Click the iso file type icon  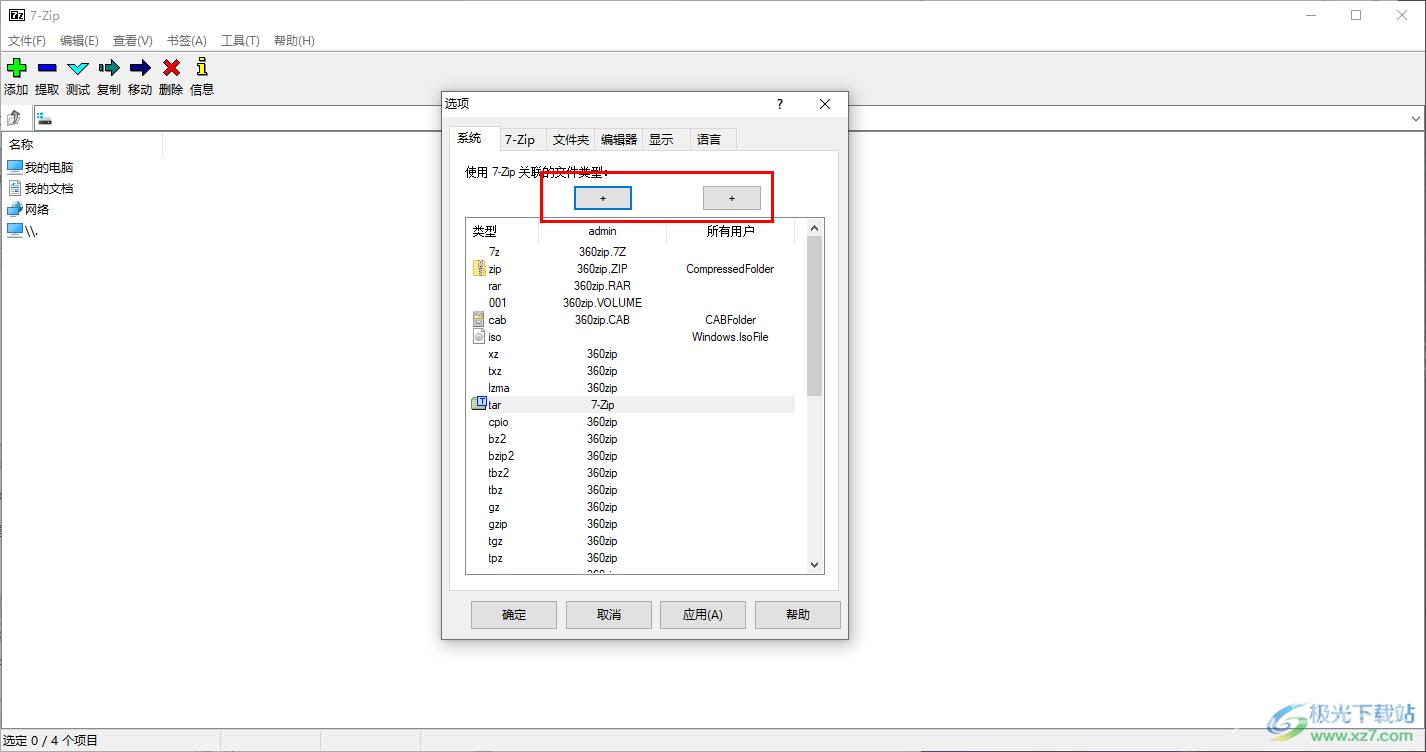(x=479, y=337)
